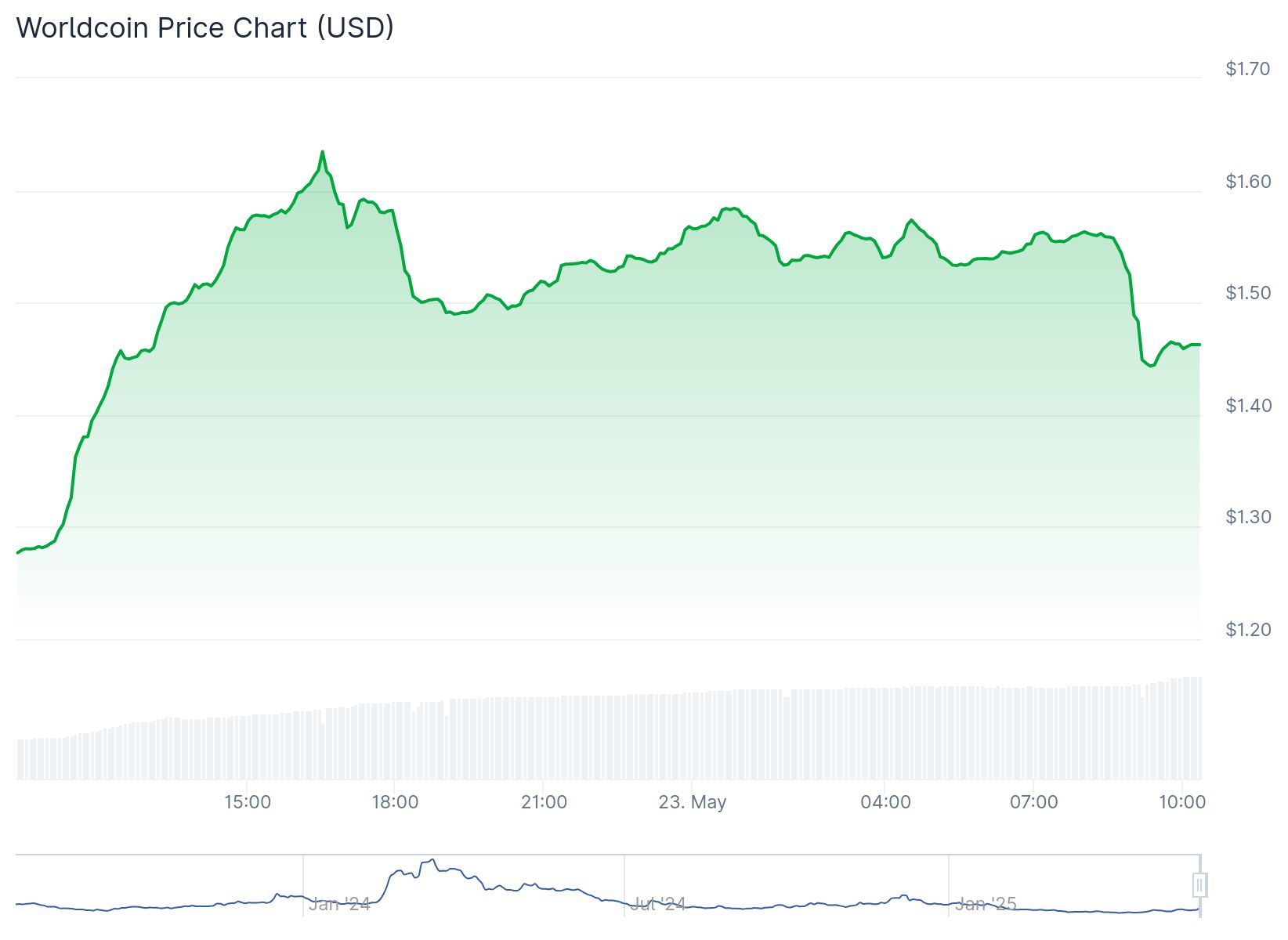Screen dimensions: 1288x940
Task: Click the 10:00 time axis label
Action: tap(1182, 802)
